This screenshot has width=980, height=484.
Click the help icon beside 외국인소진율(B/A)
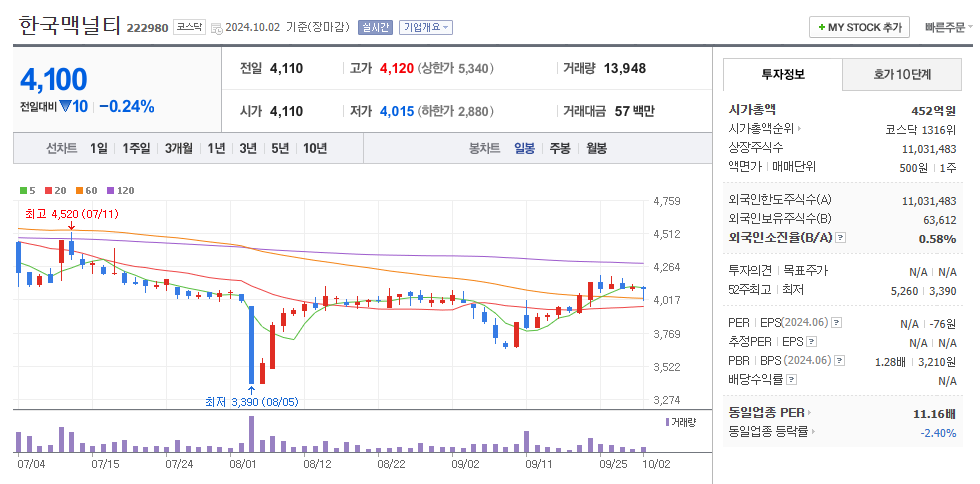[841, 238]
